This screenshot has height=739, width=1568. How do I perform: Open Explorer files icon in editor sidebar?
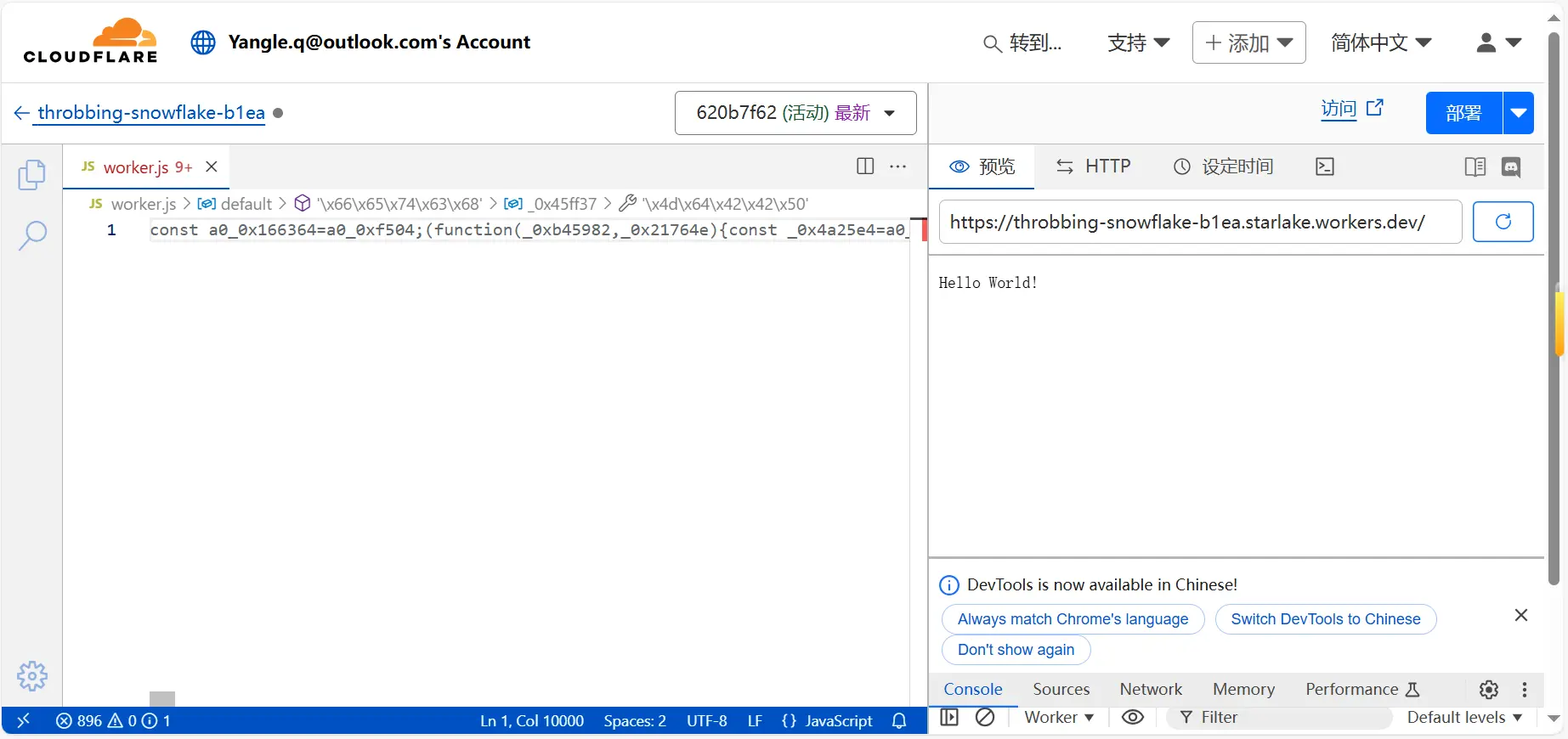(32, 175)
